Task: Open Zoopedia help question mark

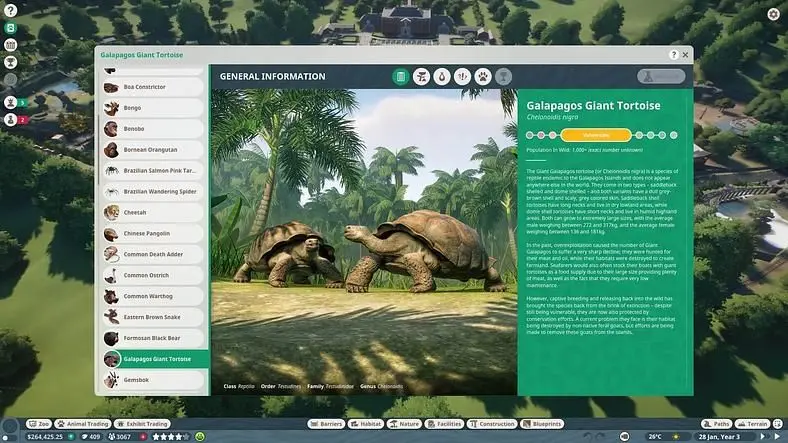Action: (x=673, y=55)
